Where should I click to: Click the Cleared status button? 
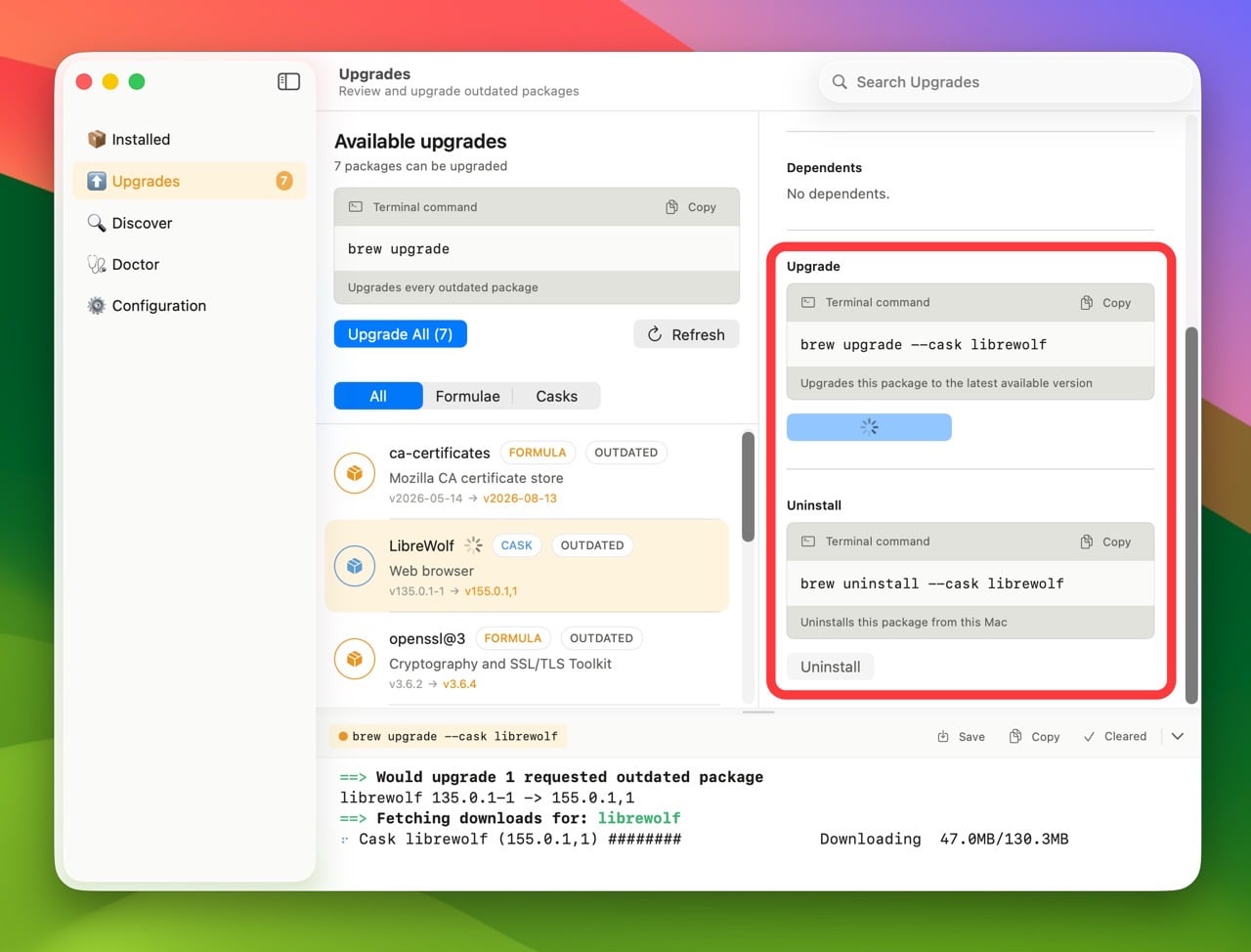click(1114, 737)
